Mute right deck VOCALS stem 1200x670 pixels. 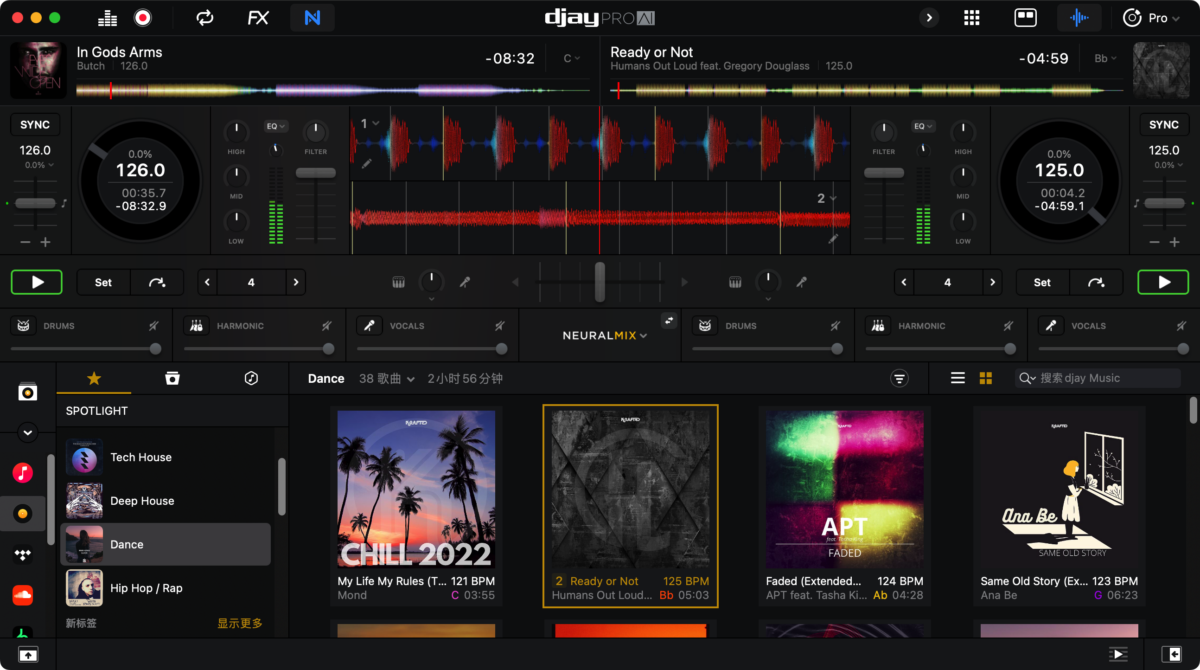tap(1181, 326)
